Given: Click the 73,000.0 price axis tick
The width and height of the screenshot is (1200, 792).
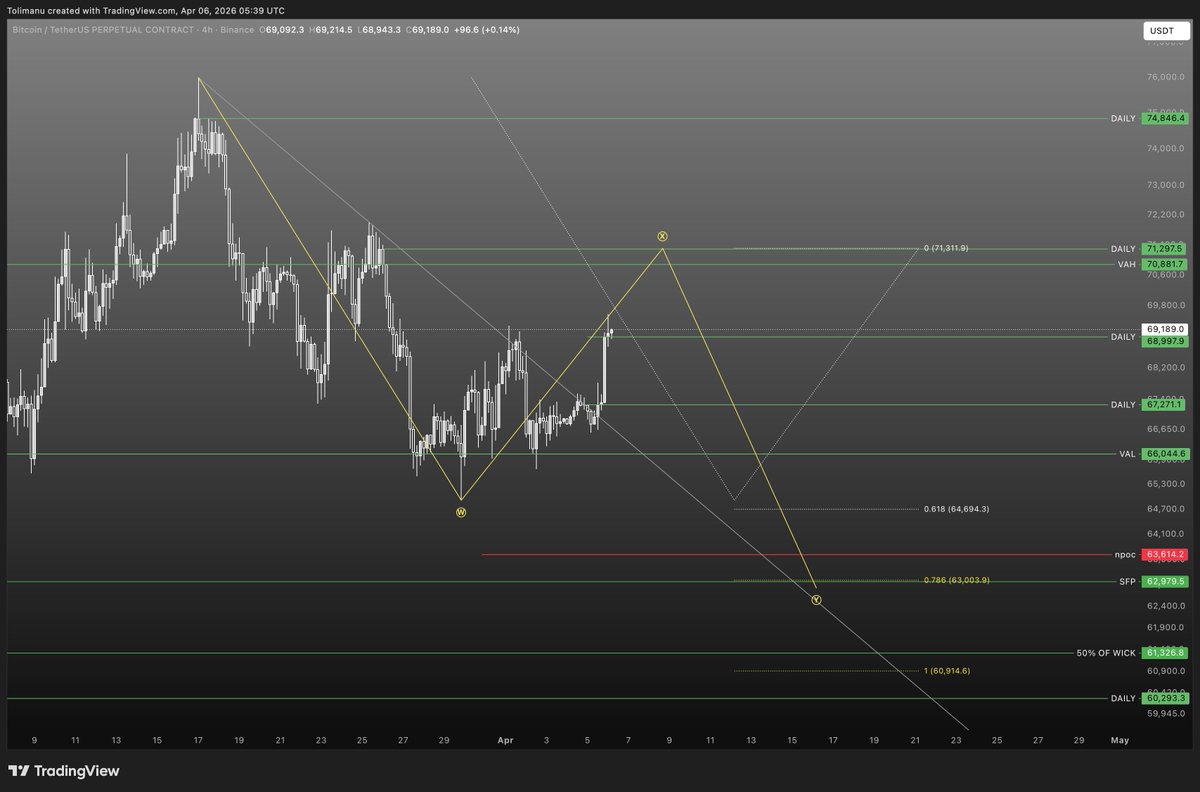Looking at the screenshot, I should (1166, 185).
